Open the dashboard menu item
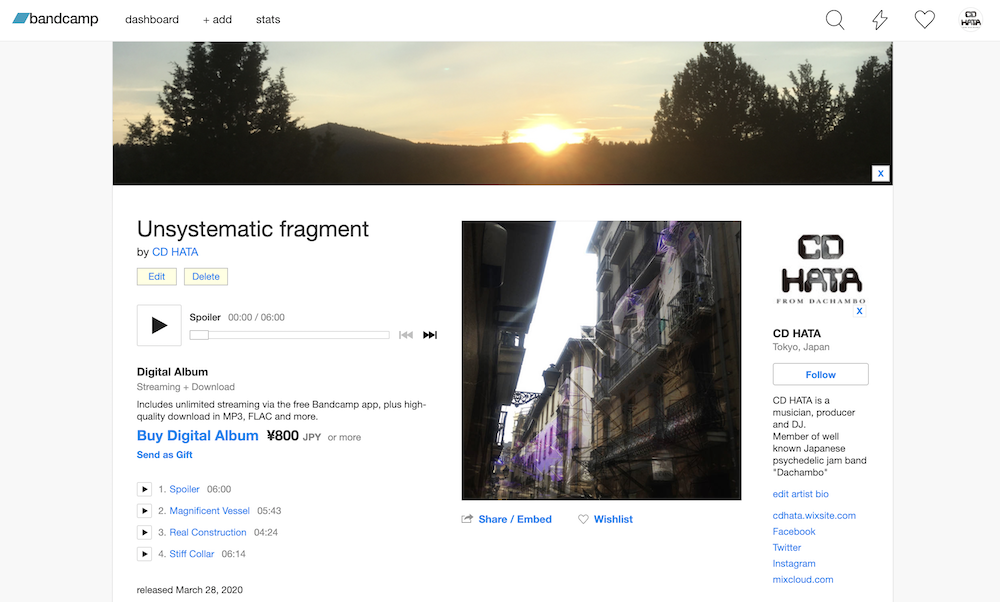 coord(152,20)
